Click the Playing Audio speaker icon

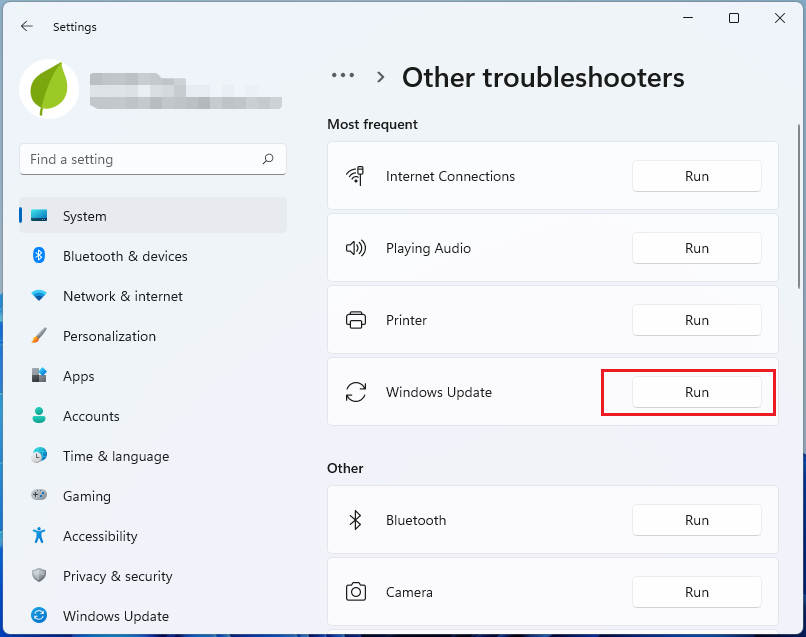pos(356,248)
